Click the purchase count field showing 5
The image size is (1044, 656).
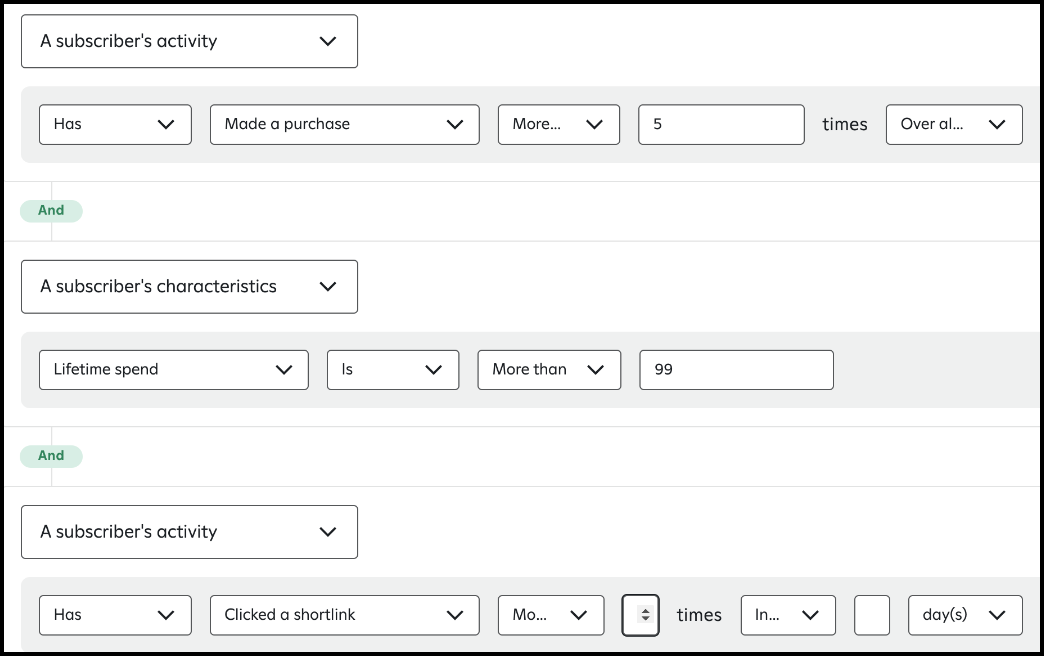pos(721,125)
